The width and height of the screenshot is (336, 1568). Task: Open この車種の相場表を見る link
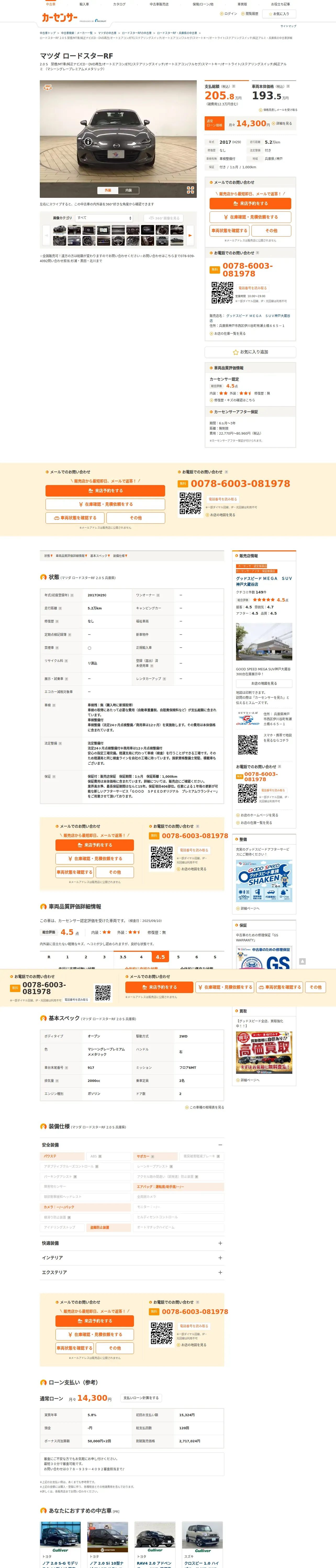tap(205, 1107)
